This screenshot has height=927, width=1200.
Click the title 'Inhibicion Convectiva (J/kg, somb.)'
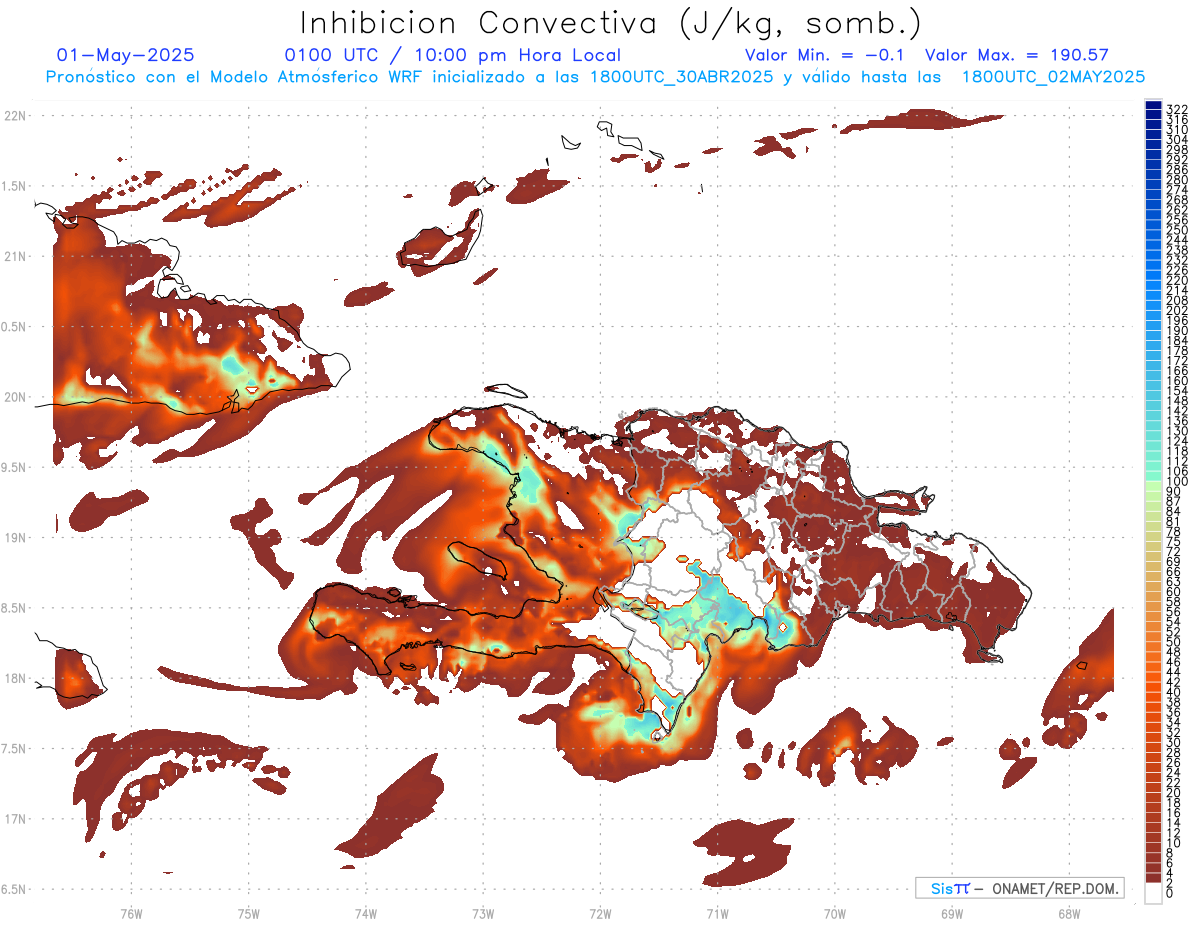pyautogui.click(x=611, y=23)
